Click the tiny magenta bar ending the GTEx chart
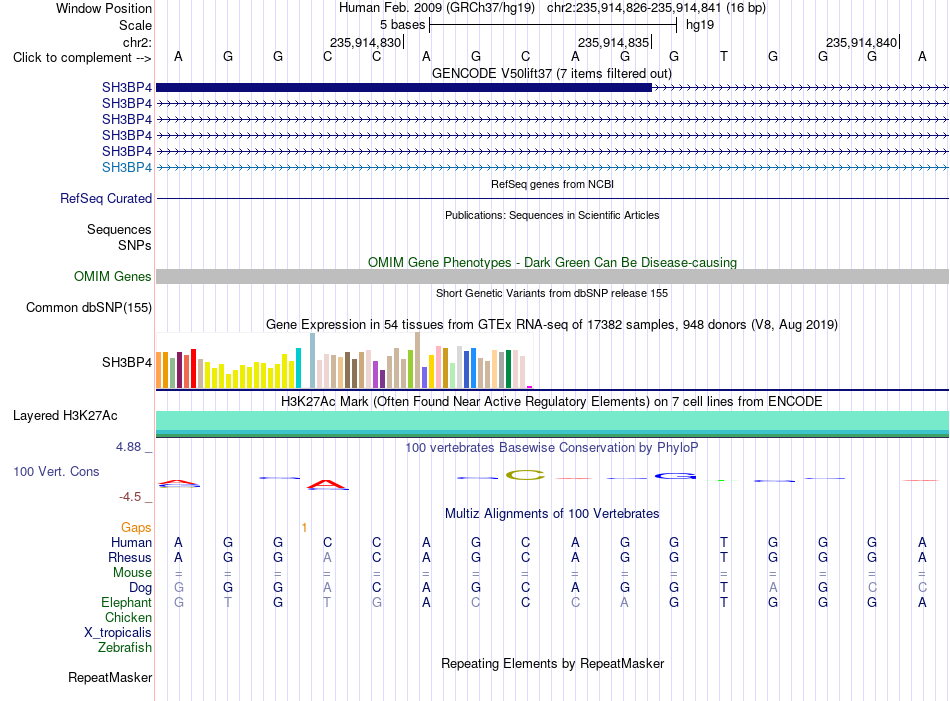Image resolution: width=950 pixels, height=701 pixels. click(x=530, y=387)
